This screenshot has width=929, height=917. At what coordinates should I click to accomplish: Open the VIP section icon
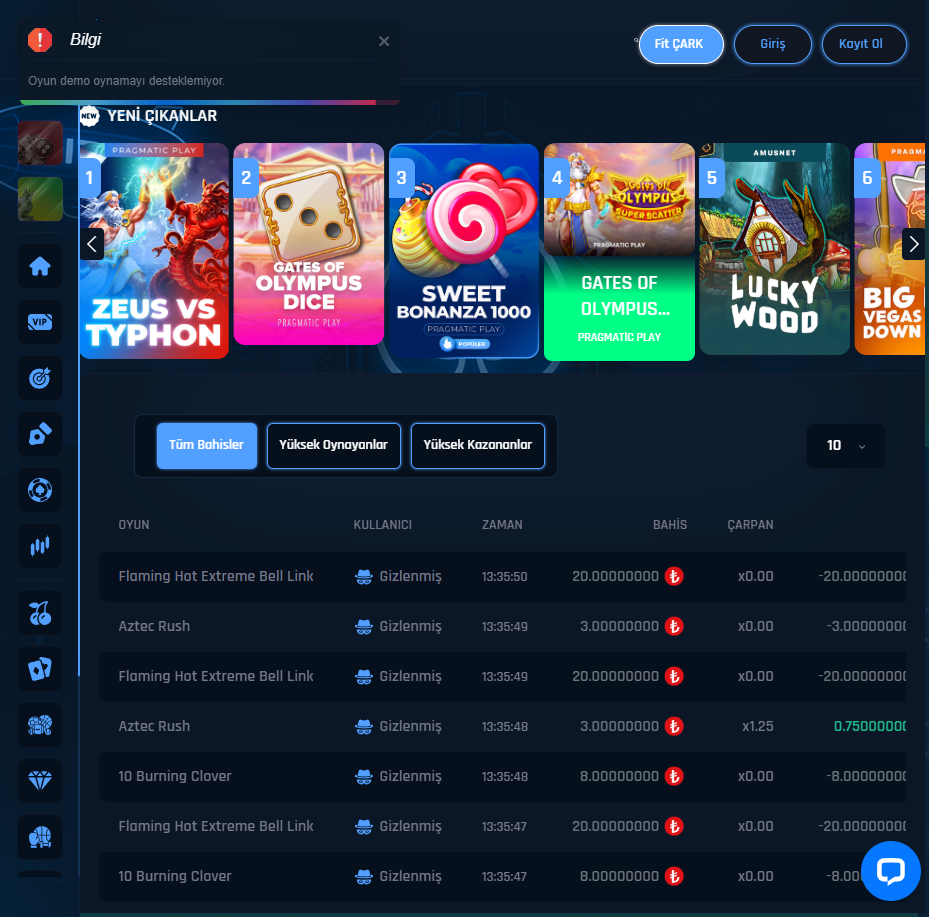pos(40,322)
